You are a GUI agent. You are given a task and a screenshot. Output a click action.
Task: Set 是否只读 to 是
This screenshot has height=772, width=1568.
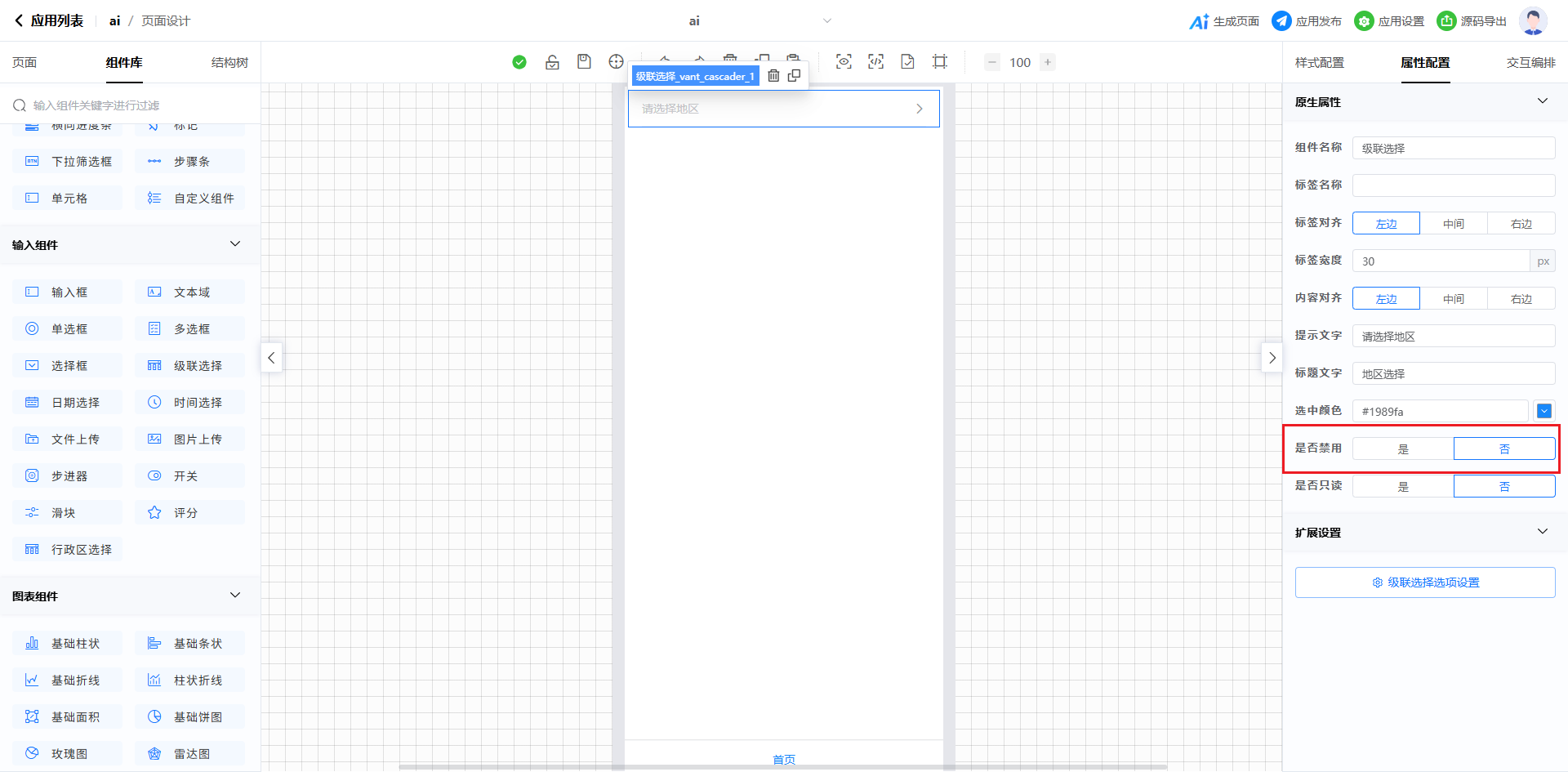point(1403,486)
